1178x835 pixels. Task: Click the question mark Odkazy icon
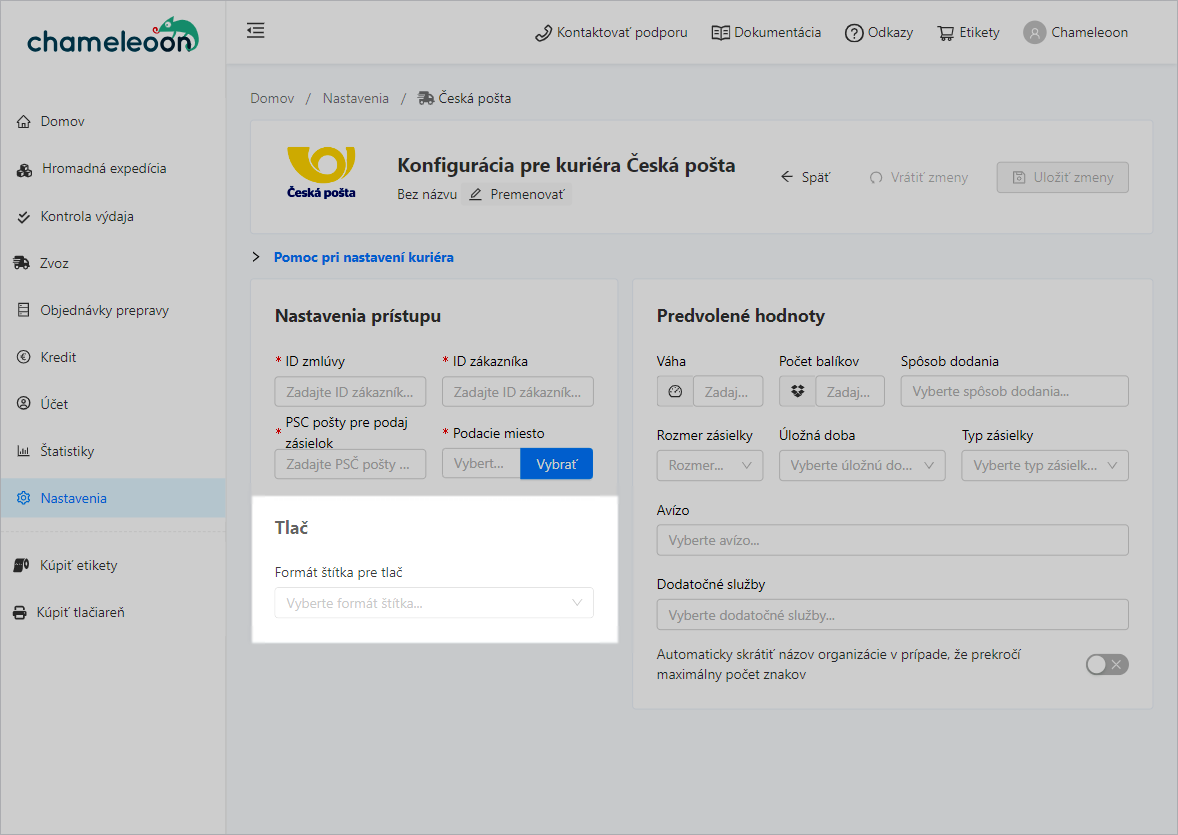pyautogui.click(x=854, y=33)
